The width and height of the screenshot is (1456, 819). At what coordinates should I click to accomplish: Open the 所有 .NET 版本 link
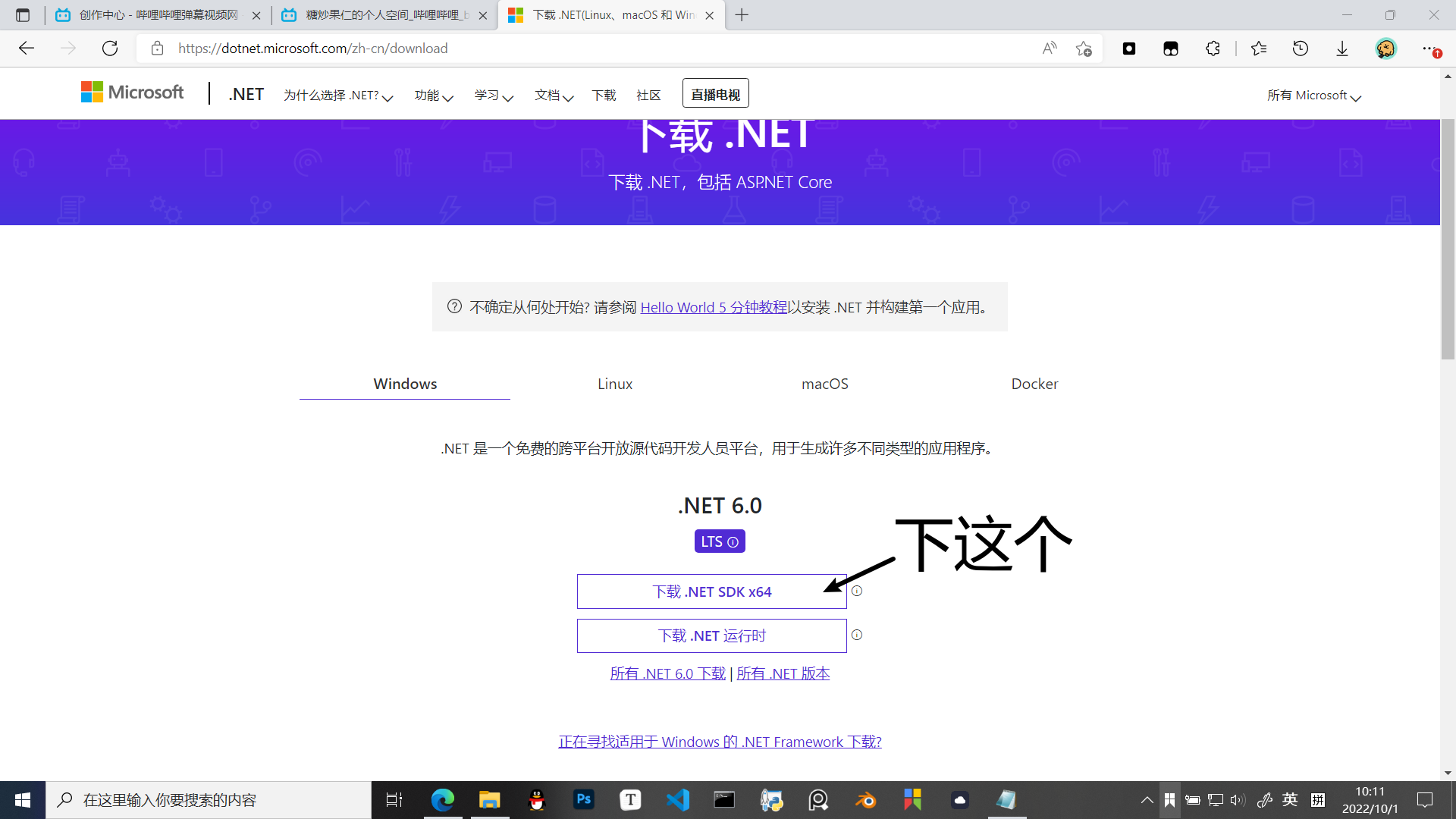783,673
